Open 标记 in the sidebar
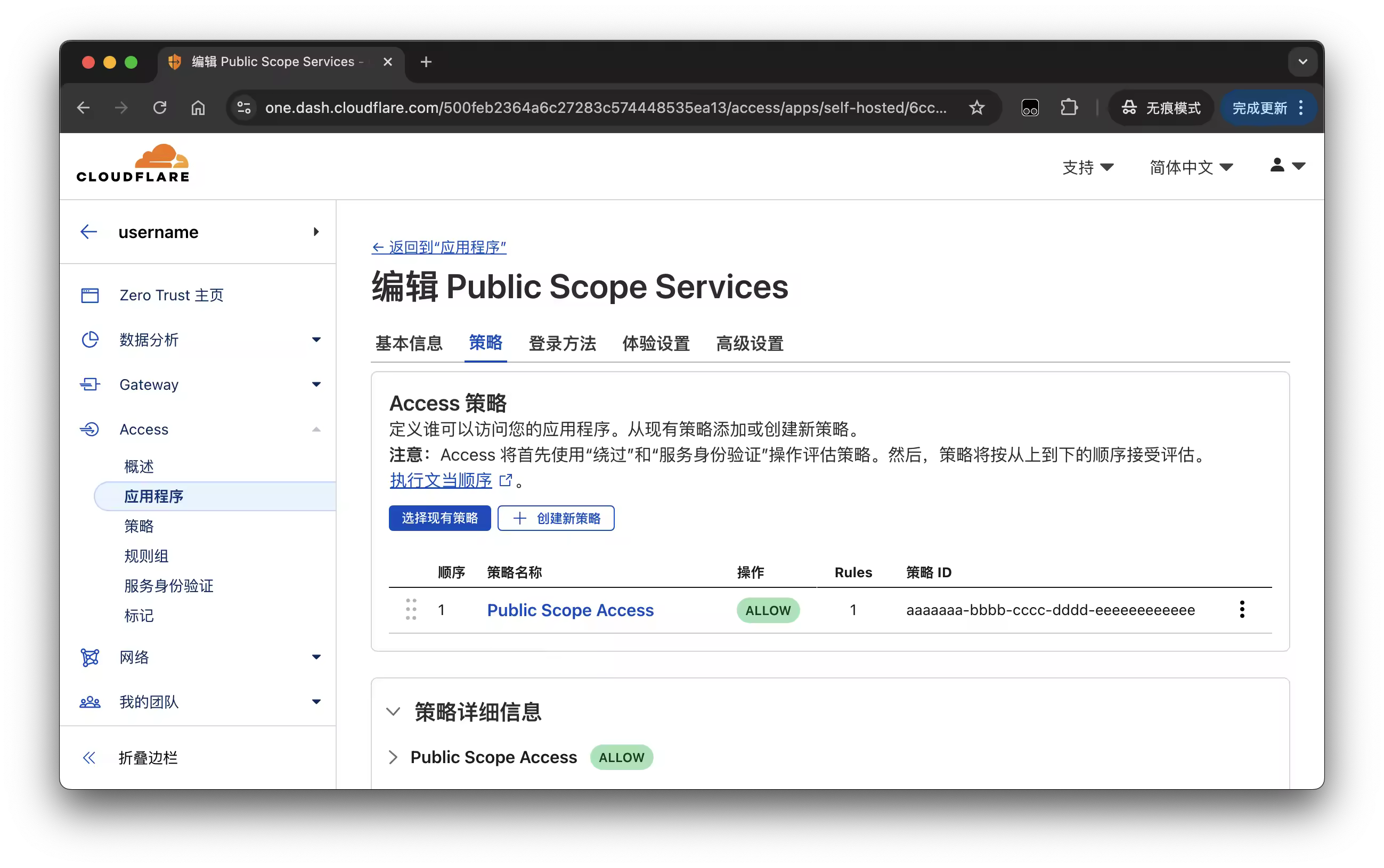 coord(139,616)
